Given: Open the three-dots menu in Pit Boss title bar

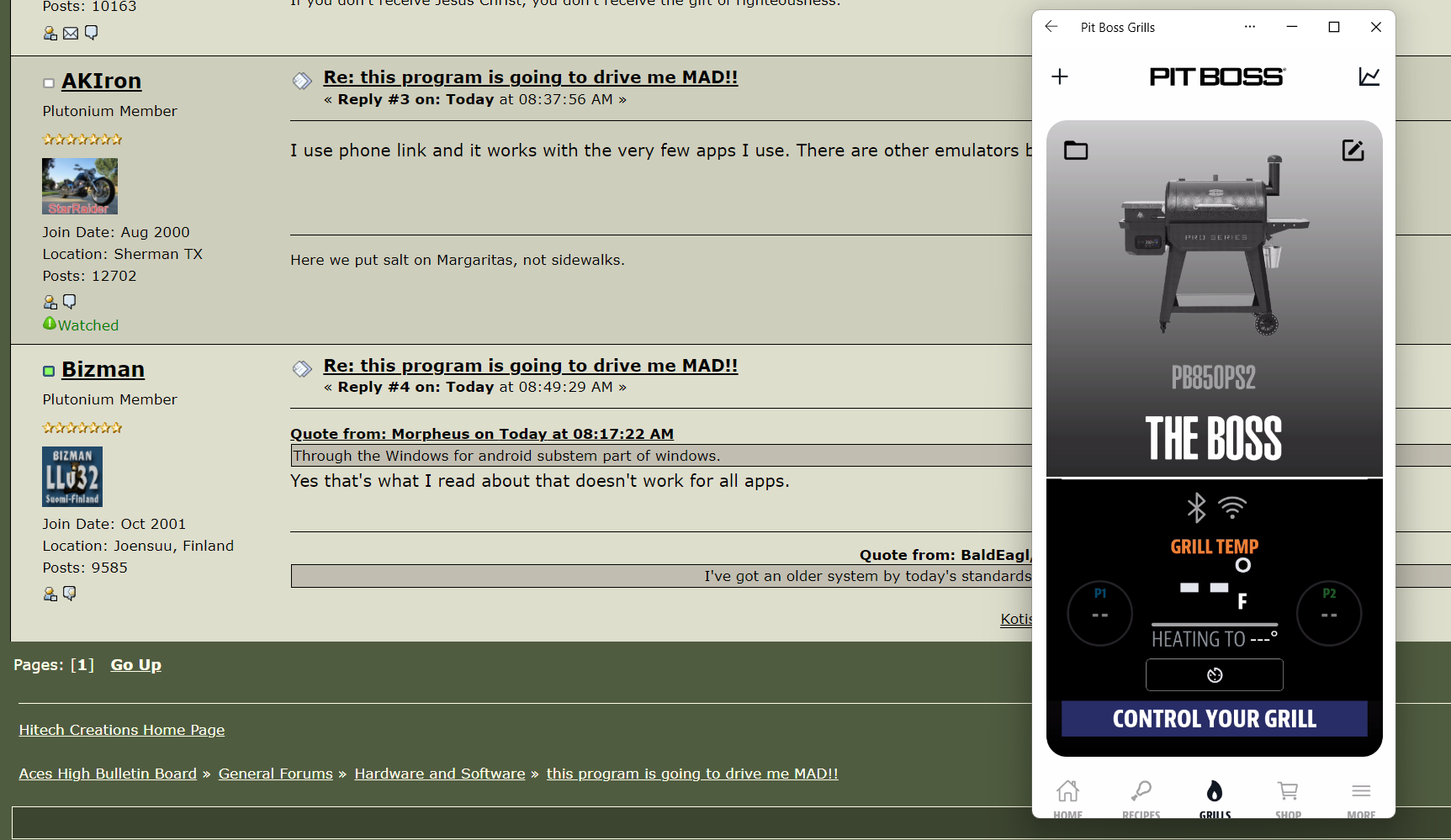Looking at the screenshot, I should pyautogui.click(x=1250, y=27).
